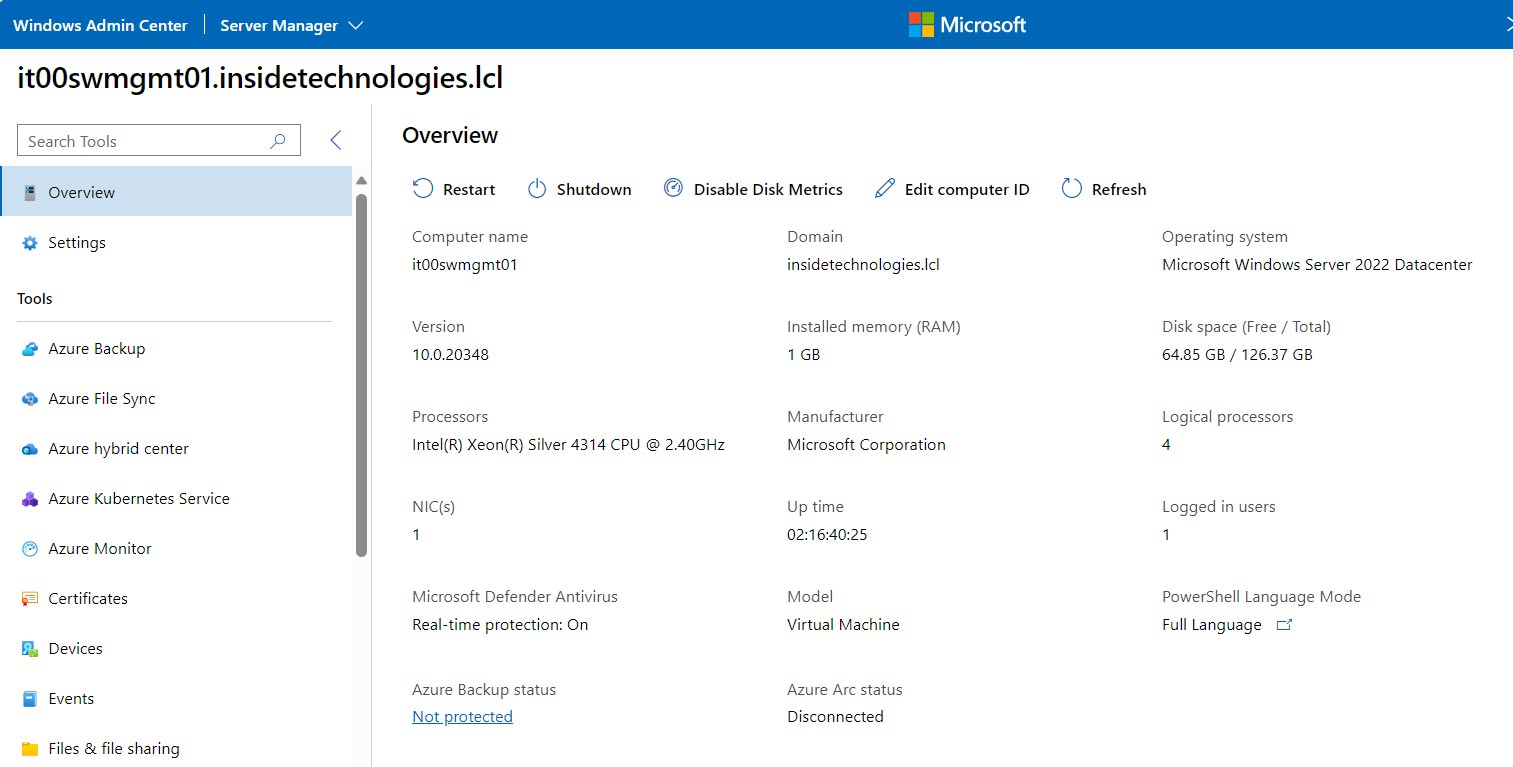The width and height of the screenshot is (1513, 767).
Task: Click the Devices icon
Action: click(x=30, y=649)
